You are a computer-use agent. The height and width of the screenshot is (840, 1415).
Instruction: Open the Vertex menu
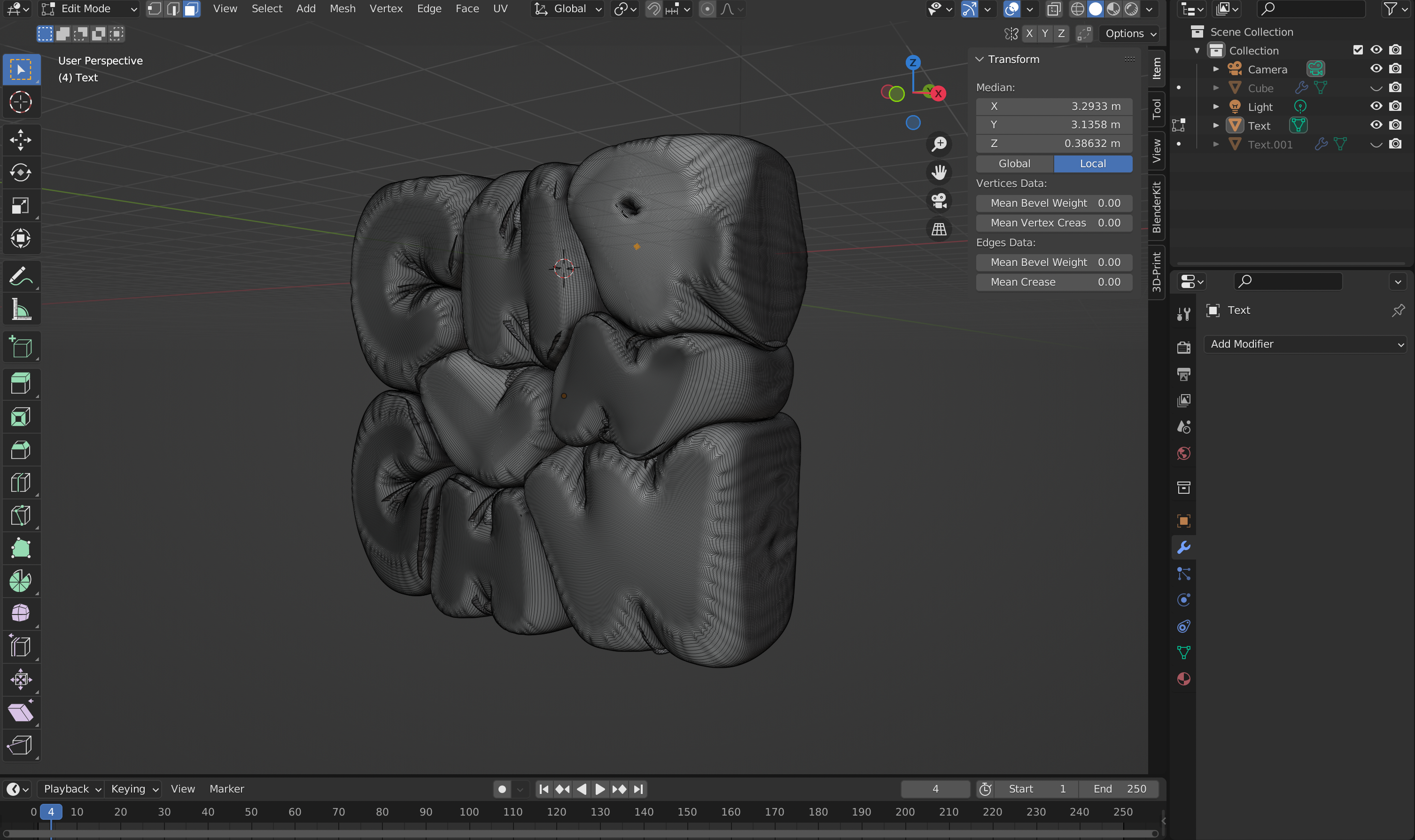(x=386, y=8)
